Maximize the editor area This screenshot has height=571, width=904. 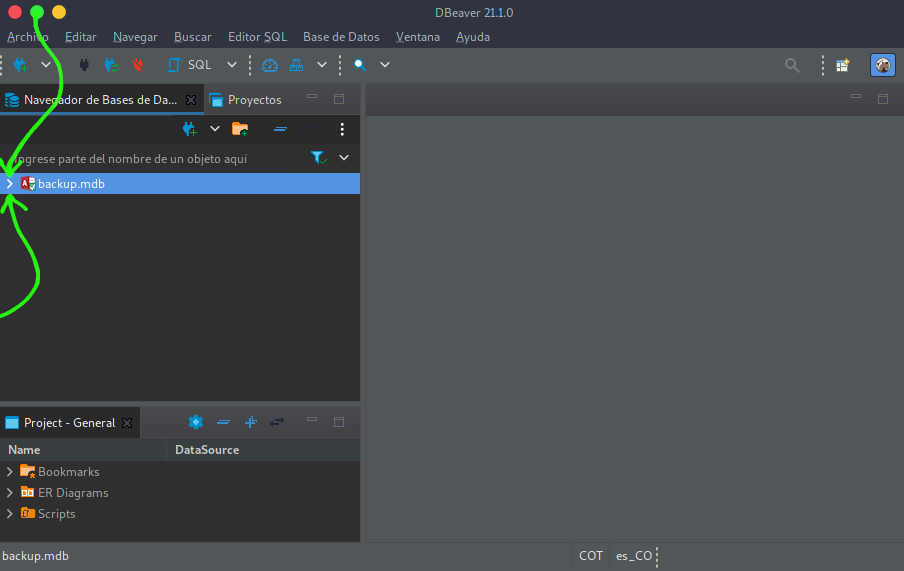883,99
